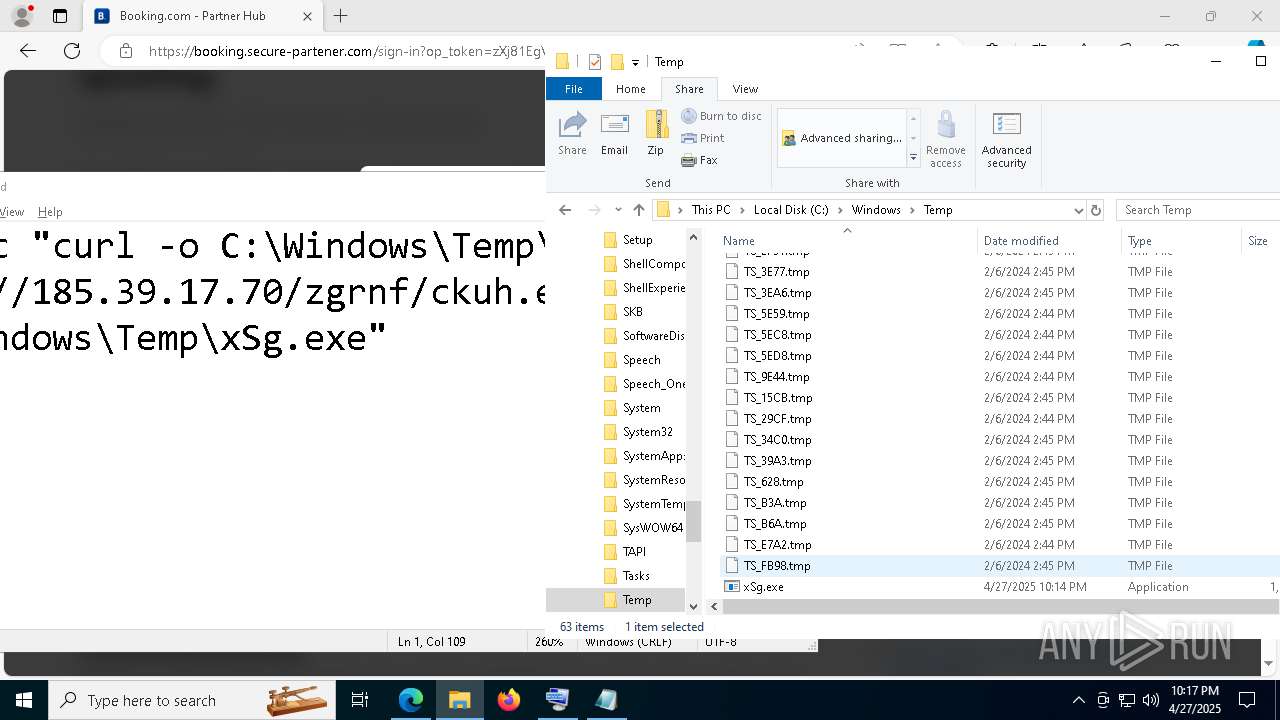Screen dimensions: 1280x720
Task: Open the Windows Start menu
Action: pos(24,700)
